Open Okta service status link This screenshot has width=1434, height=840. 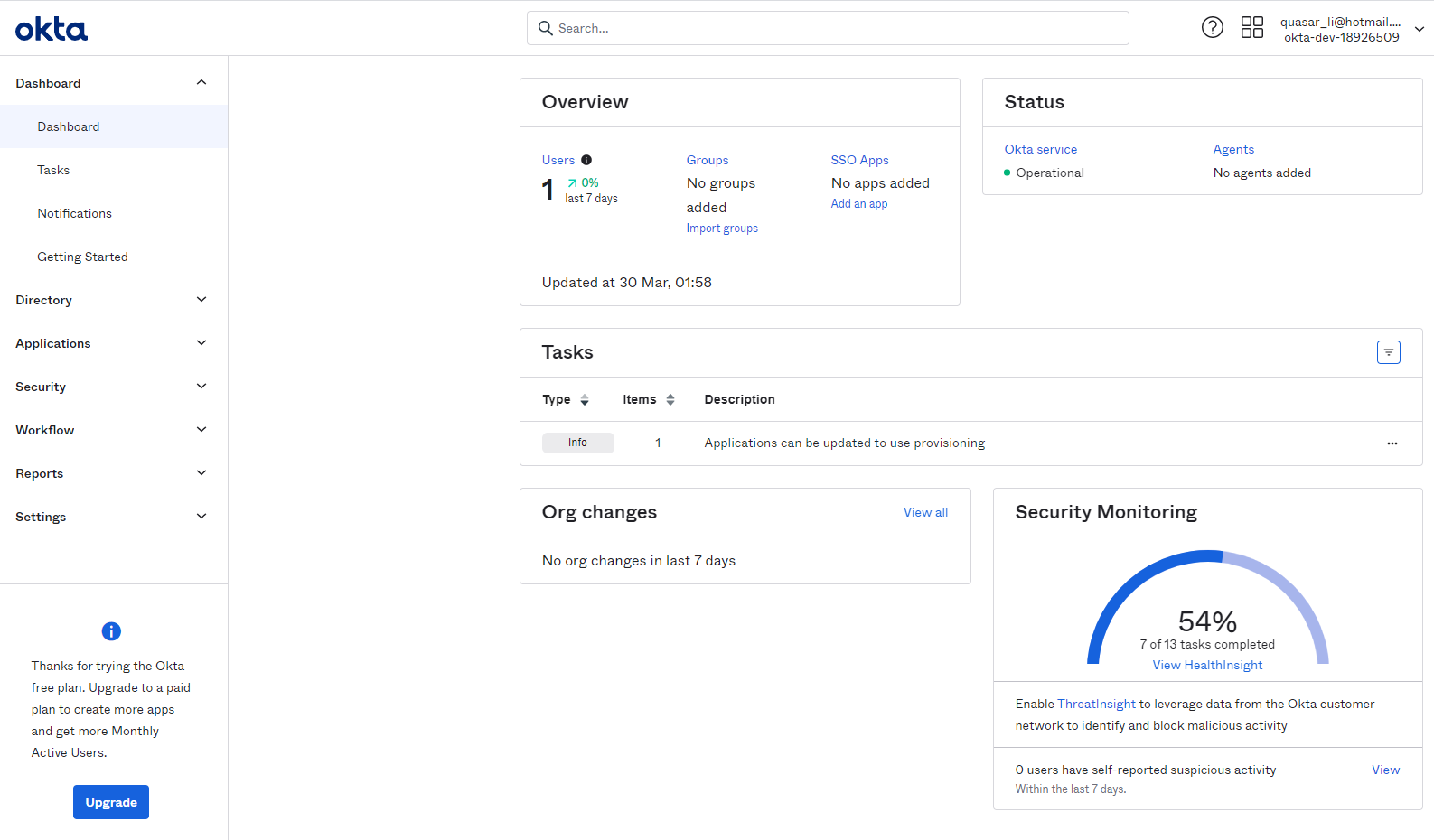pos(1041,149)
